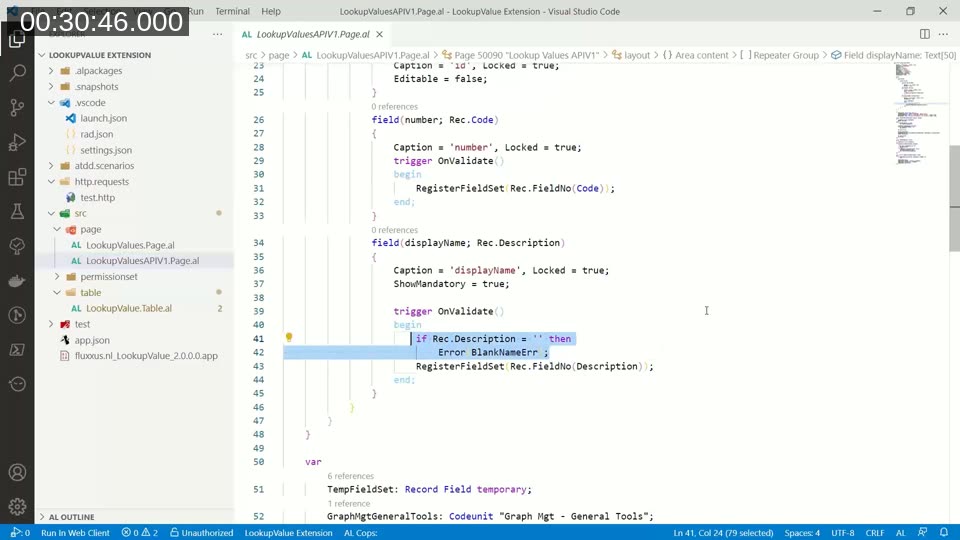The image size is (960, 540).
Task: Close the LookupValuesAPIV1.Page.al tab
Action: point(380,34)
